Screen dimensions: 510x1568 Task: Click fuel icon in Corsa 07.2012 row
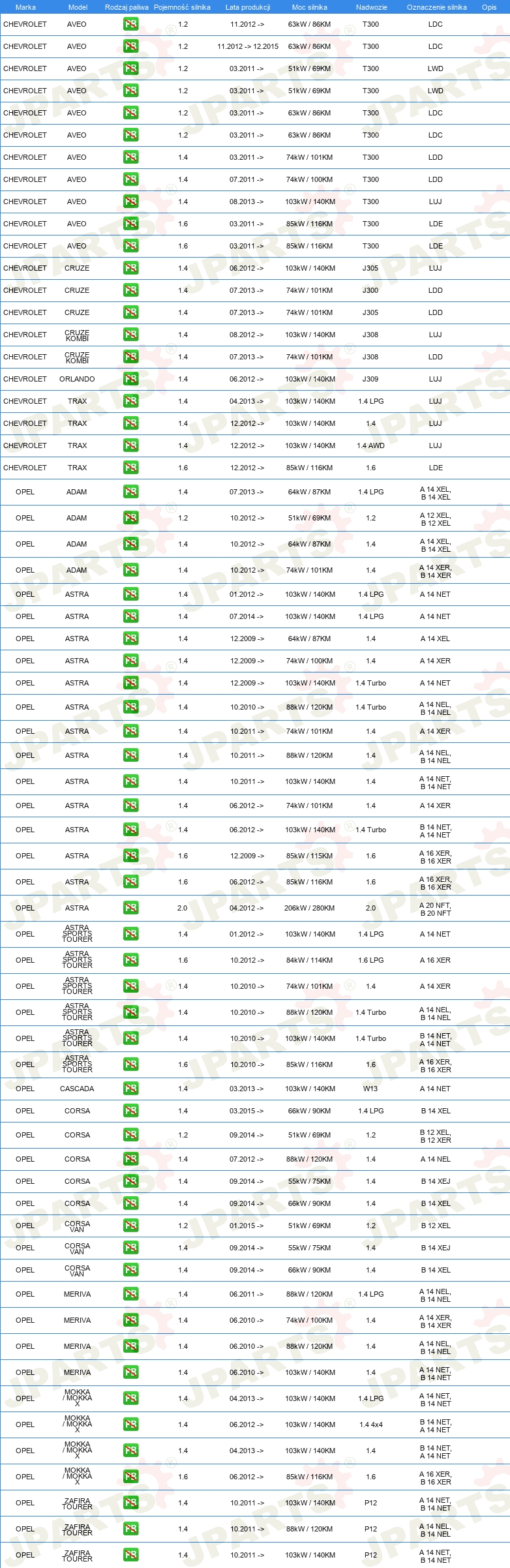point(130,1159)
